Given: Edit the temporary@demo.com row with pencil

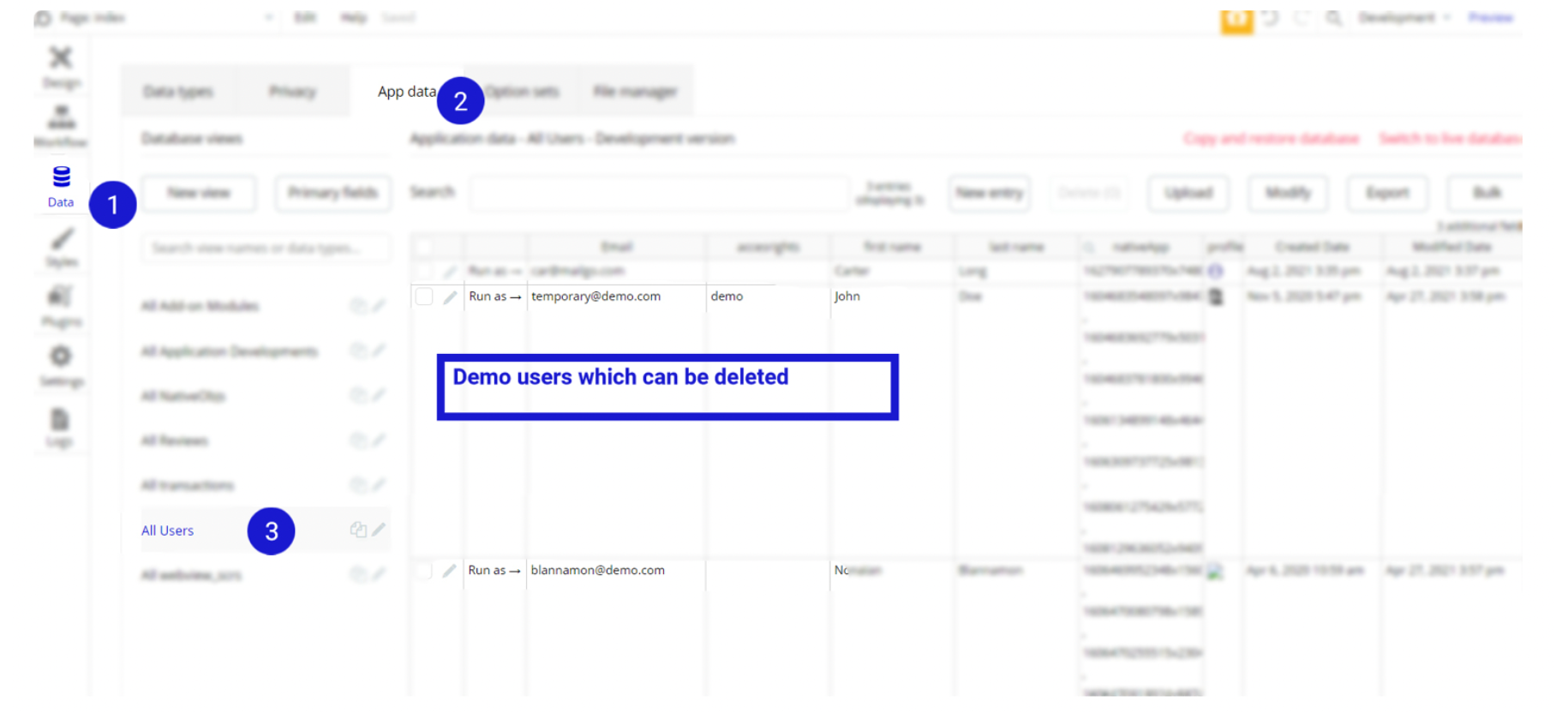Looking at the screenshot, I should coord(450,297).
